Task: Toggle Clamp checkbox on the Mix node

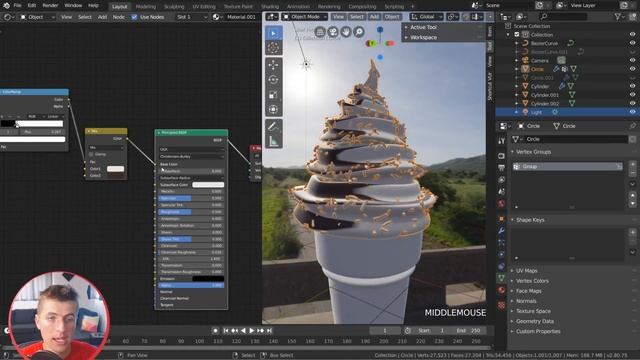Action: [91, 154]
